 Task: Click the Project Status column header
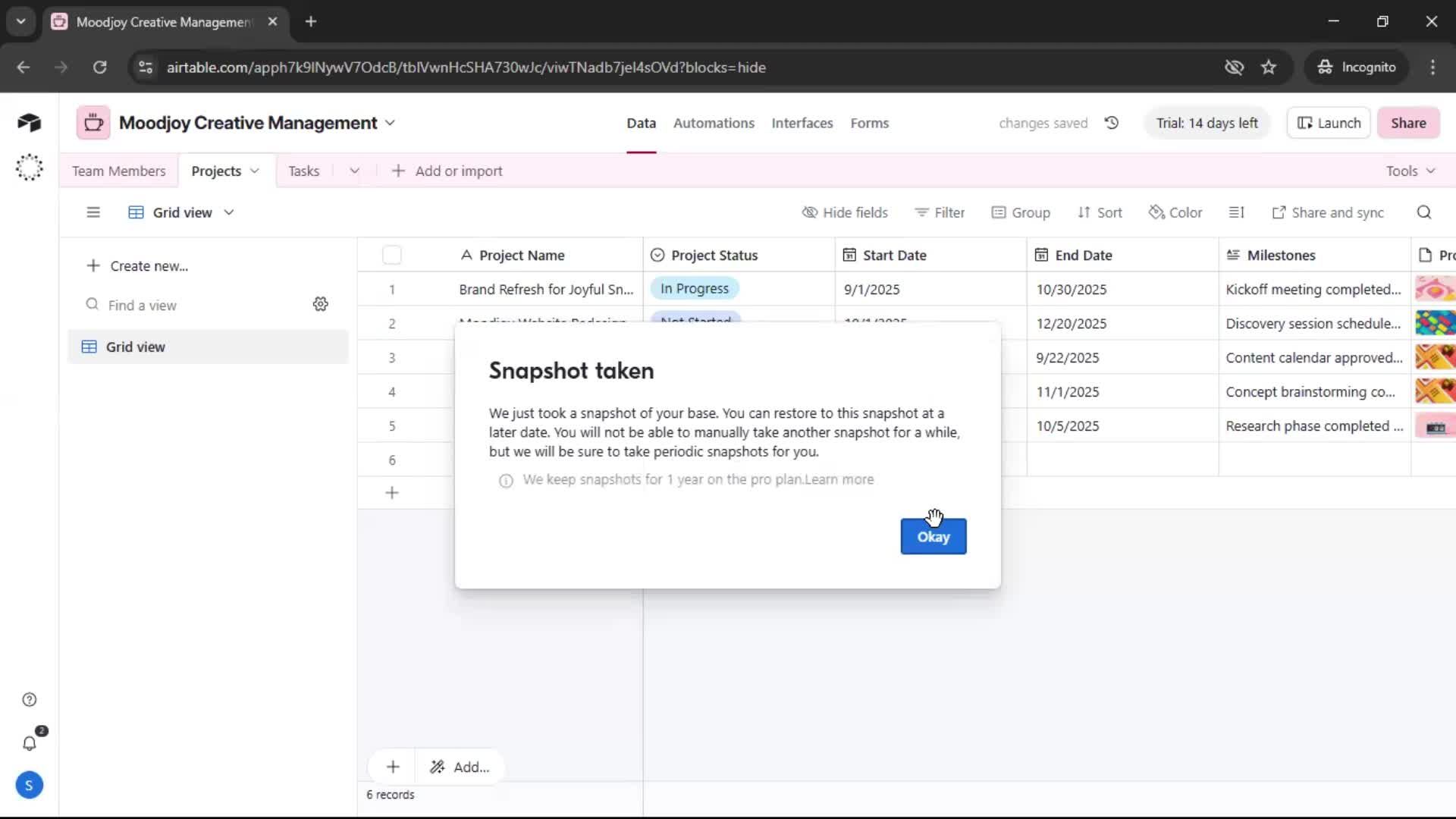(739, 255)
